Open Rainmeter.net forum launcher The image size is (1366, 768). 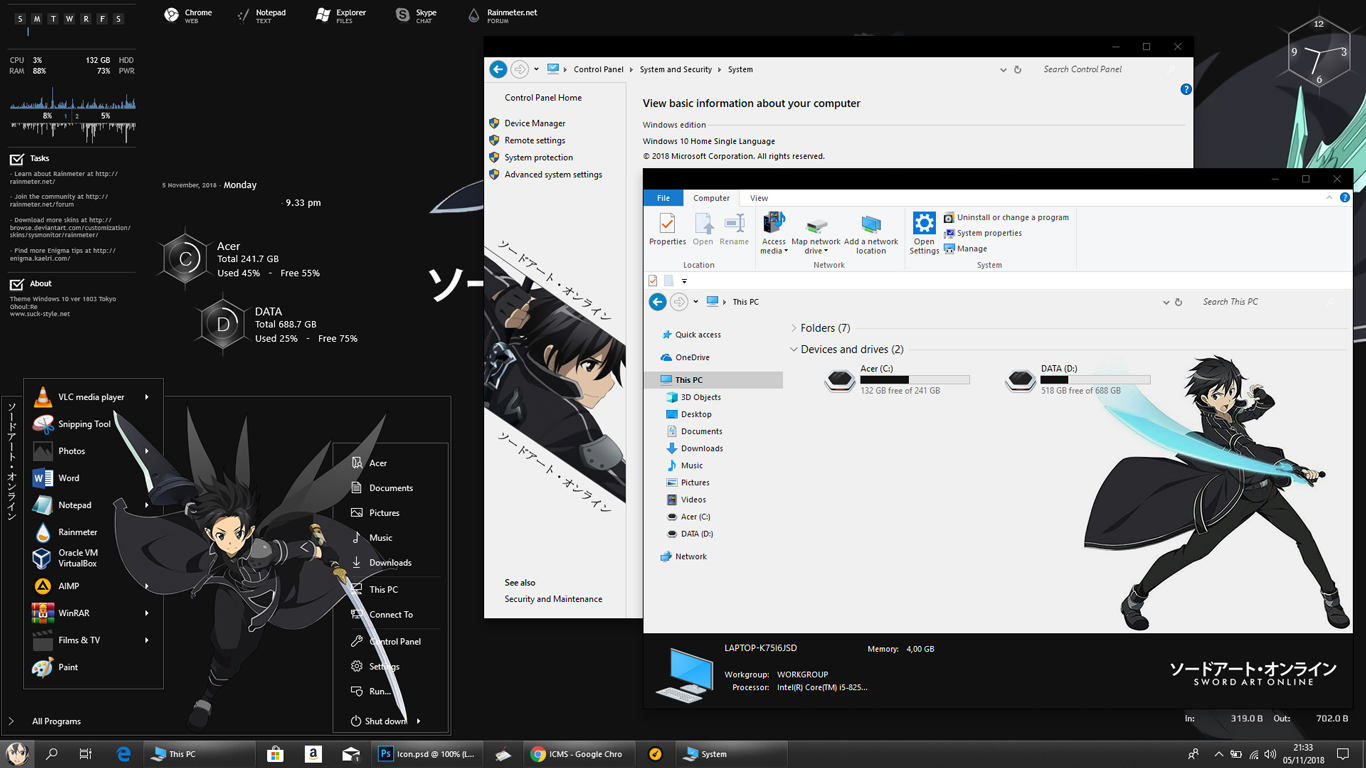pos(502,15)
